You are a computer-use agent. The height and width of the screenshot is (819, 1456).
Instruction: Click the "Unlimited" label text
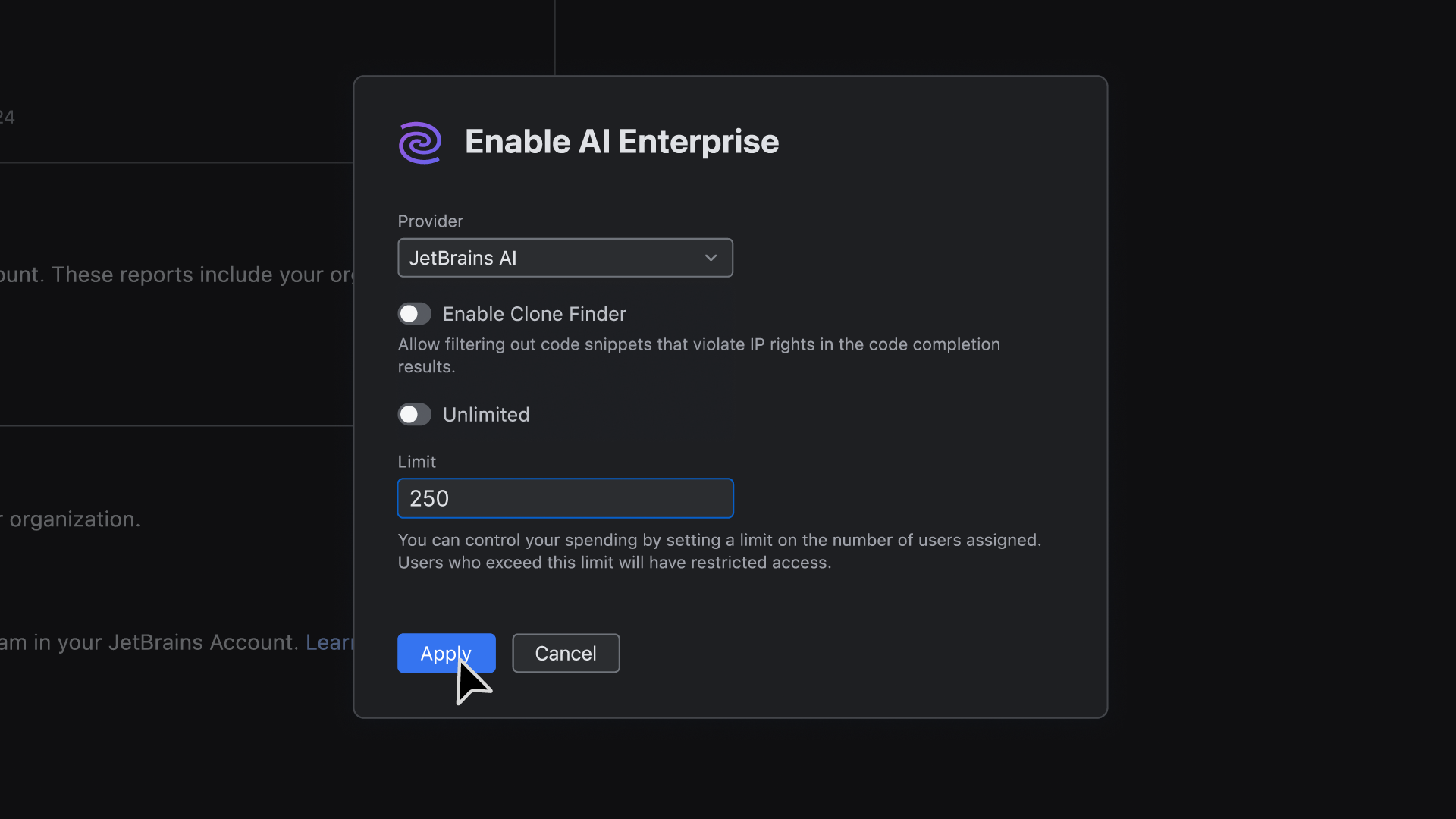pos(486,415)
